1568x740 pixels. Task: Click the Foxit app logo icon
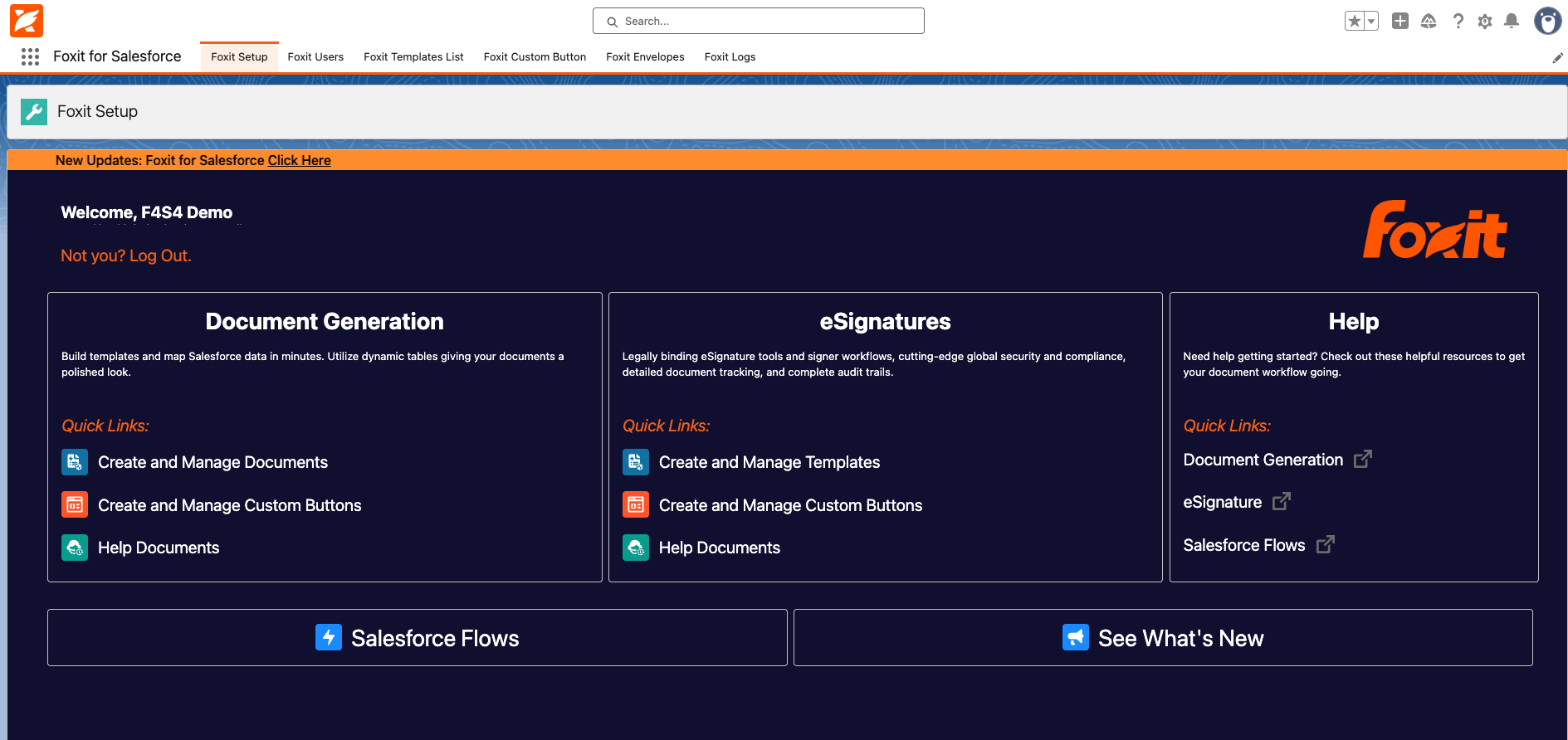pos(27,21)
